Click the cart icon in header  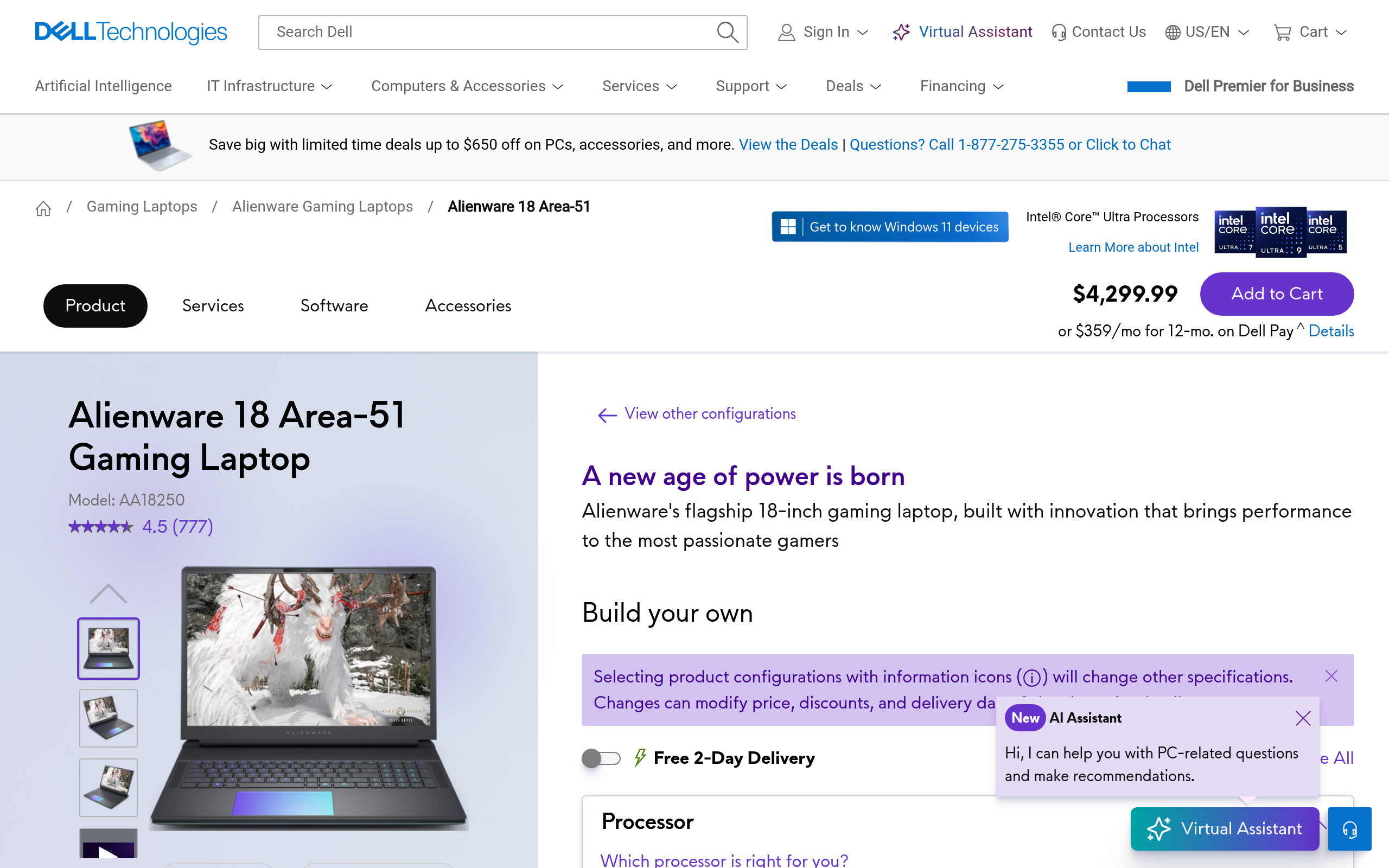1282,32
